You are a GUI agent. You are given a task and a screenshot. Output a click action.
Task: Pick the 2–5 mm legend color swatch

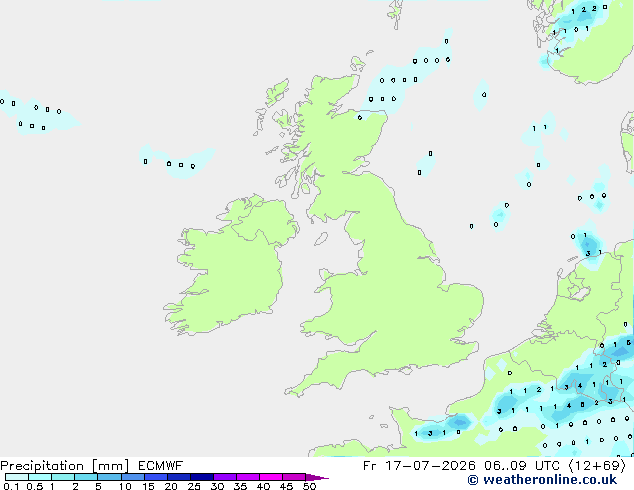(x=86, y=477)
